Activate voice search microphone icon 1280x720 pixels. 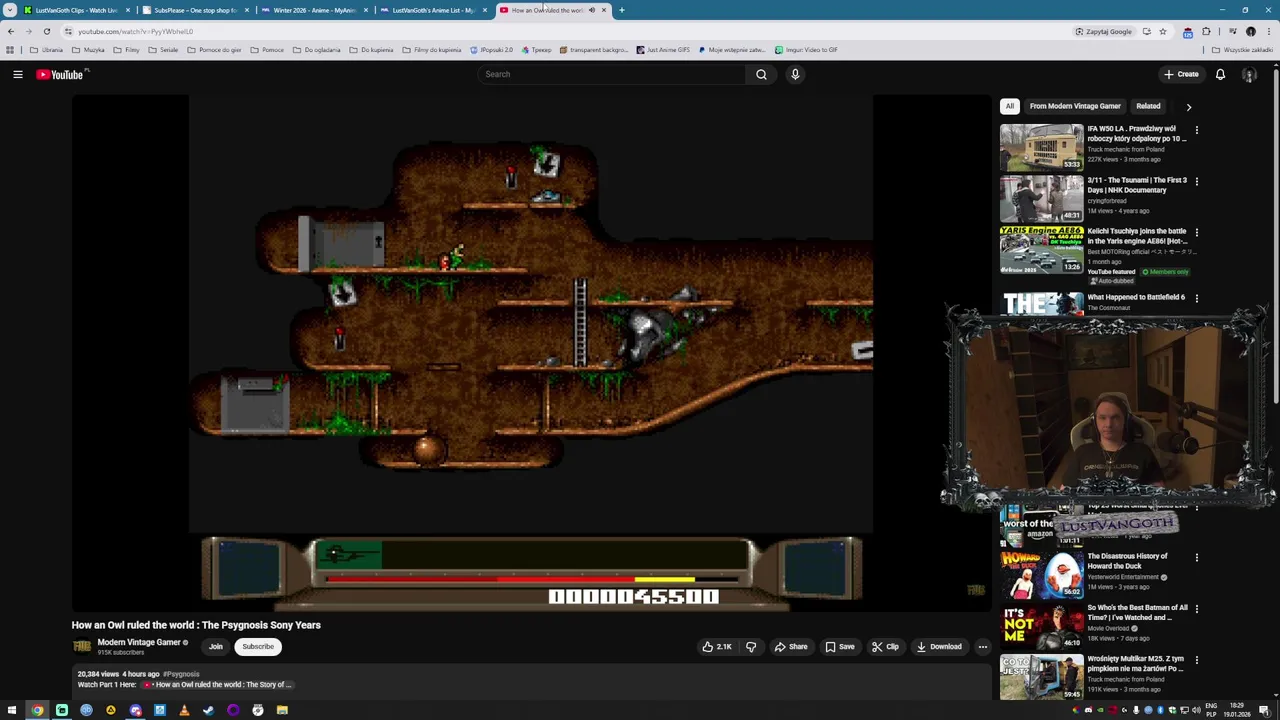pyautogui.click(x=795, y=74)
